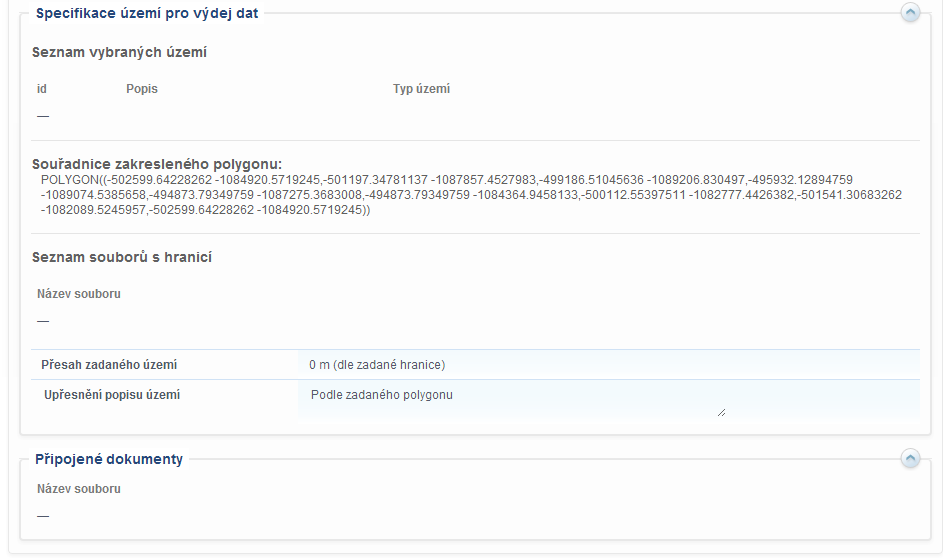Click the text area resize handle
The height and width of the screenshot is (558, 949).
721,411
